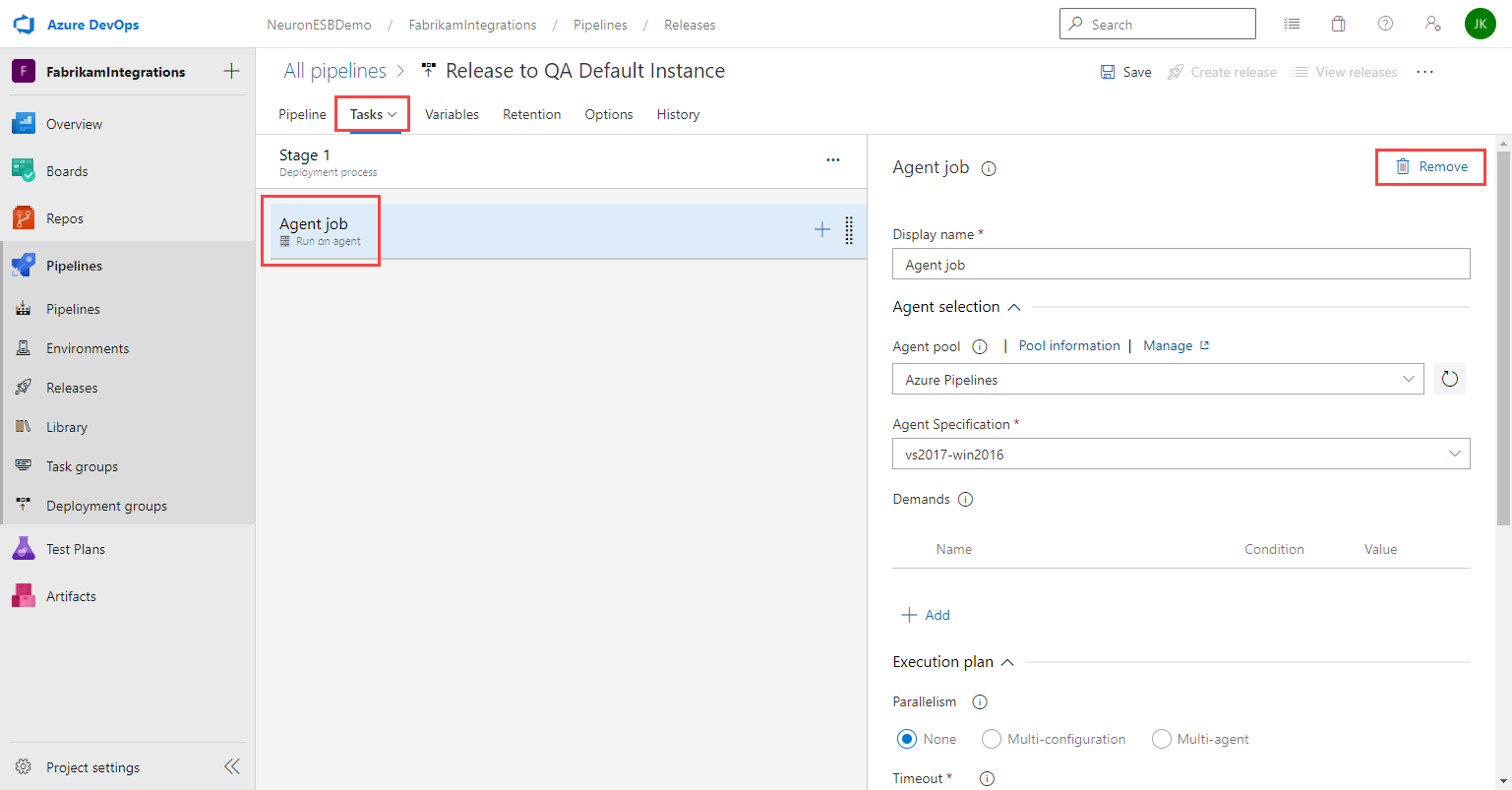Go to Pipelines sub-item in sidebar

pos(73,309)
